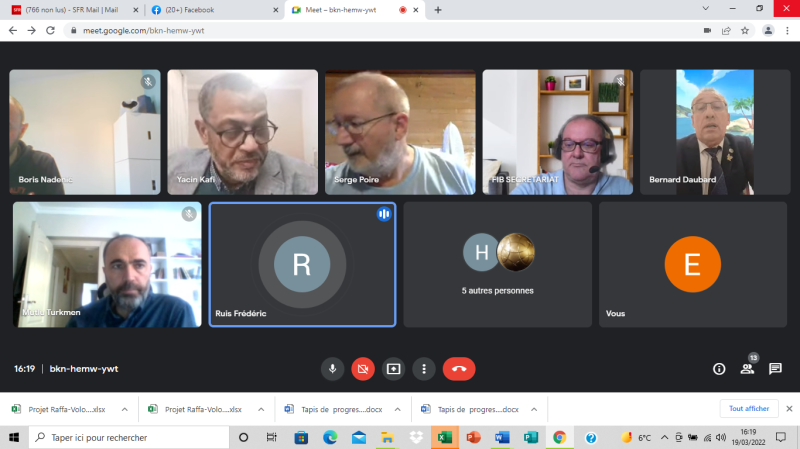The image size is (800, 449).
Task: Hang up the call with the red button
Action: coord(459,368)
